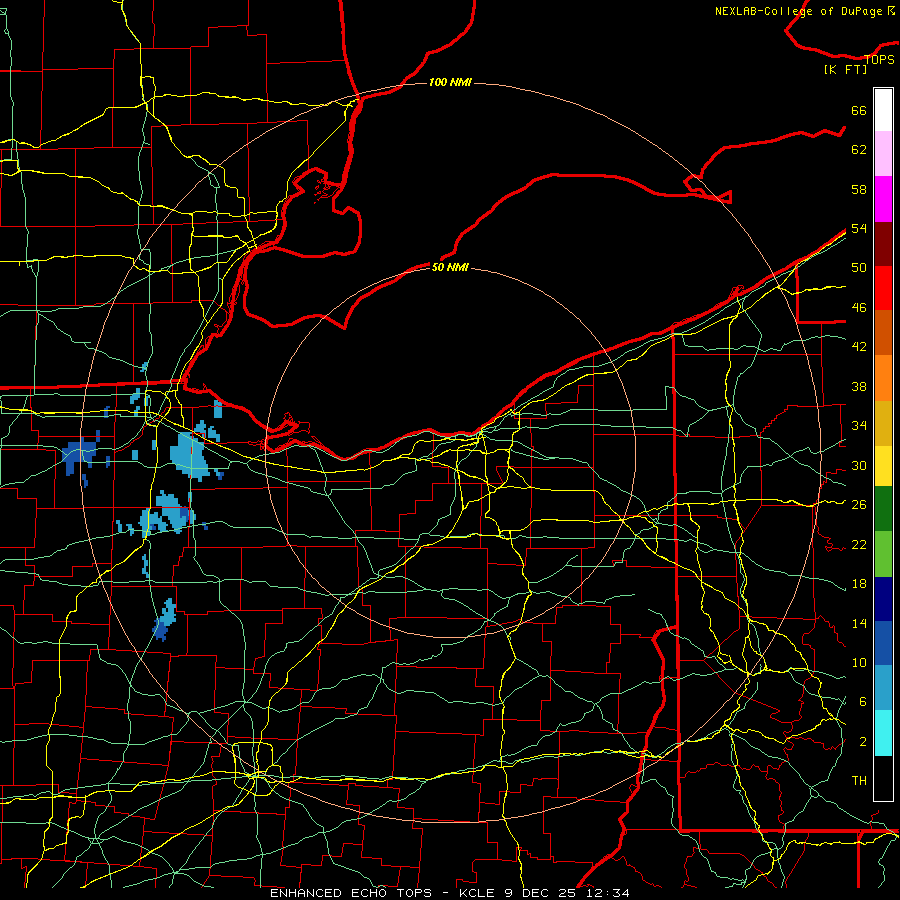Viewport: 900px width, 900px height.
Task: Click the '18' legend value
Action: (x=859, y=584)
